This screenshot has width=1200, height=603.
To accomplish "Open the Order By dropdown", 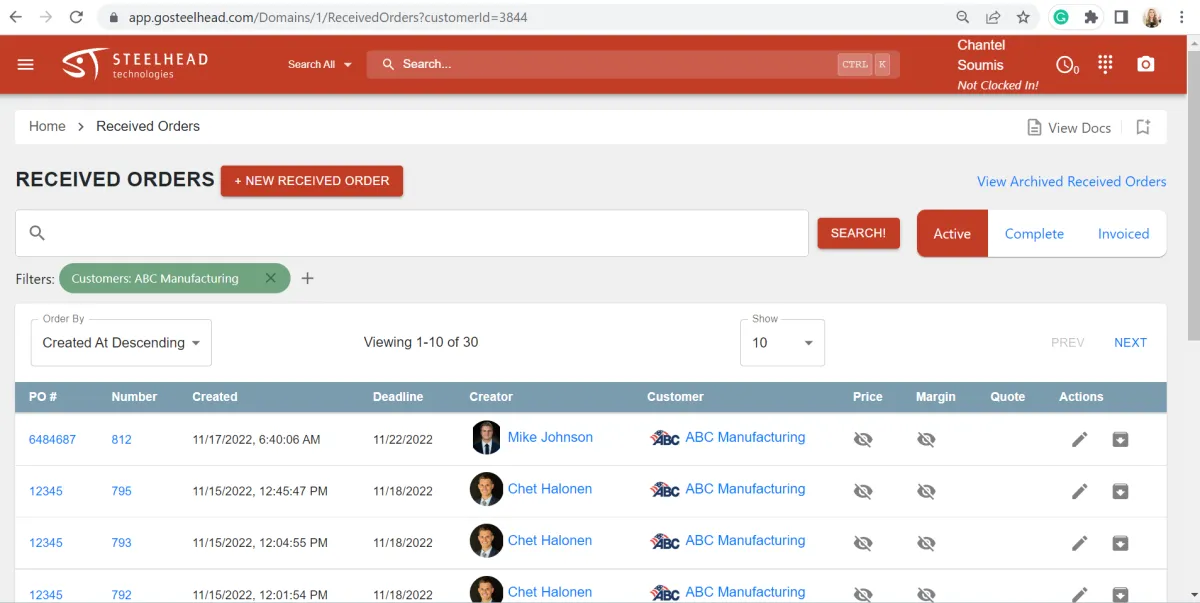I will (x=121, y=343).
